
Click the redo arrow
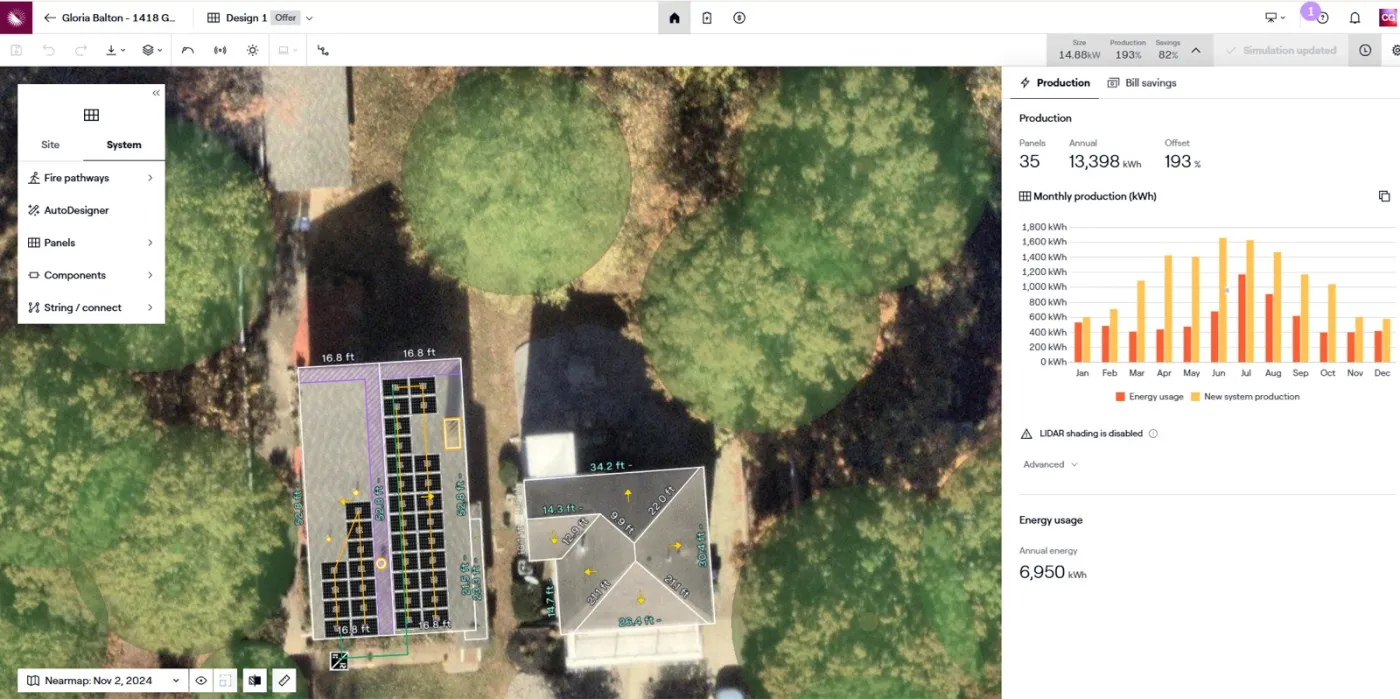click(x=81, y=50)
